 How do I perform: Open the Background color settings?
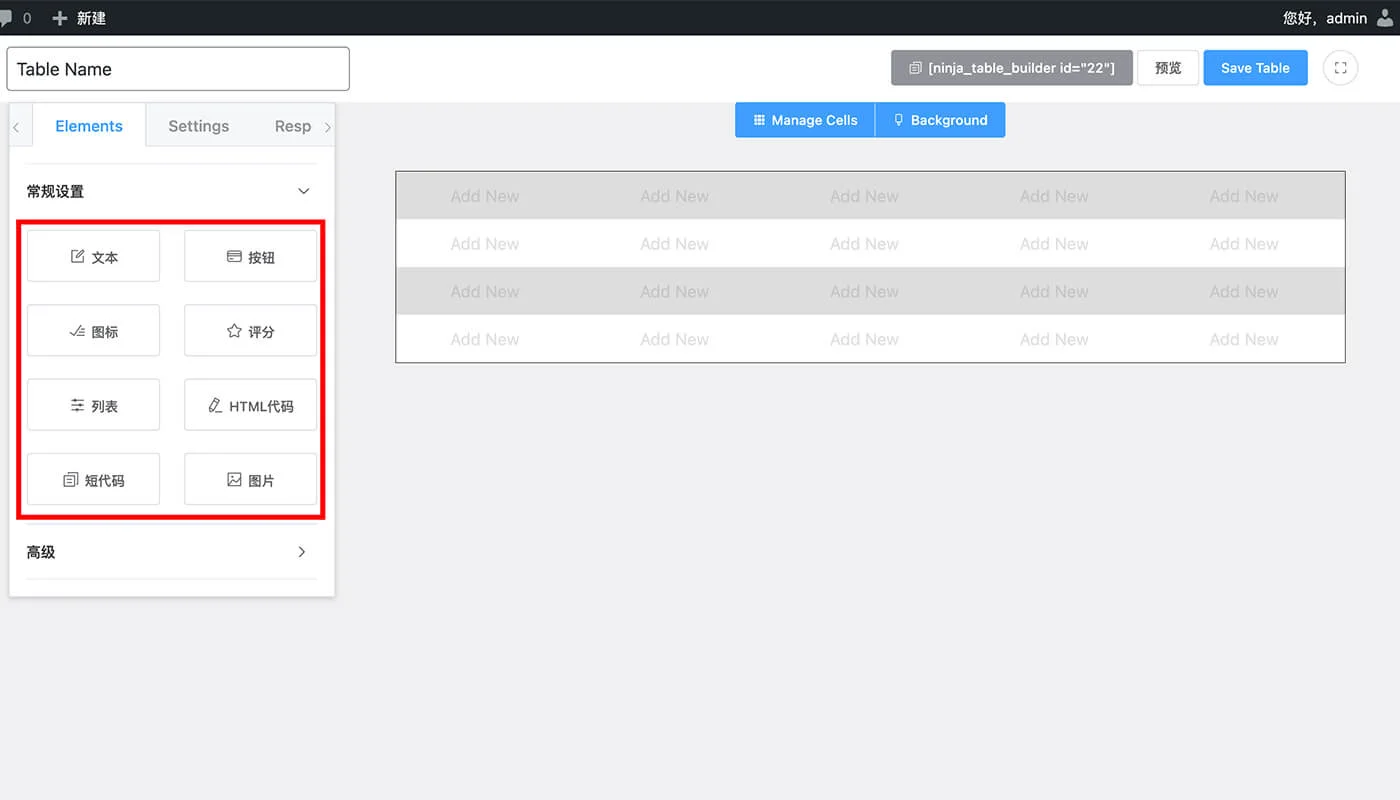click(x=940, y=120)
